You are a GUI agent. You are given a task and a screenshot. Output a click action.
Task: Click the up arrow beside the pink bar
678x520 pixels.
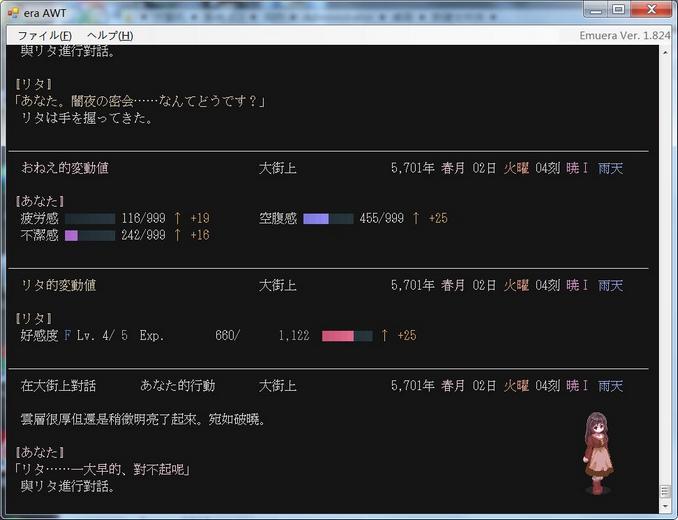tap(384, 336)
